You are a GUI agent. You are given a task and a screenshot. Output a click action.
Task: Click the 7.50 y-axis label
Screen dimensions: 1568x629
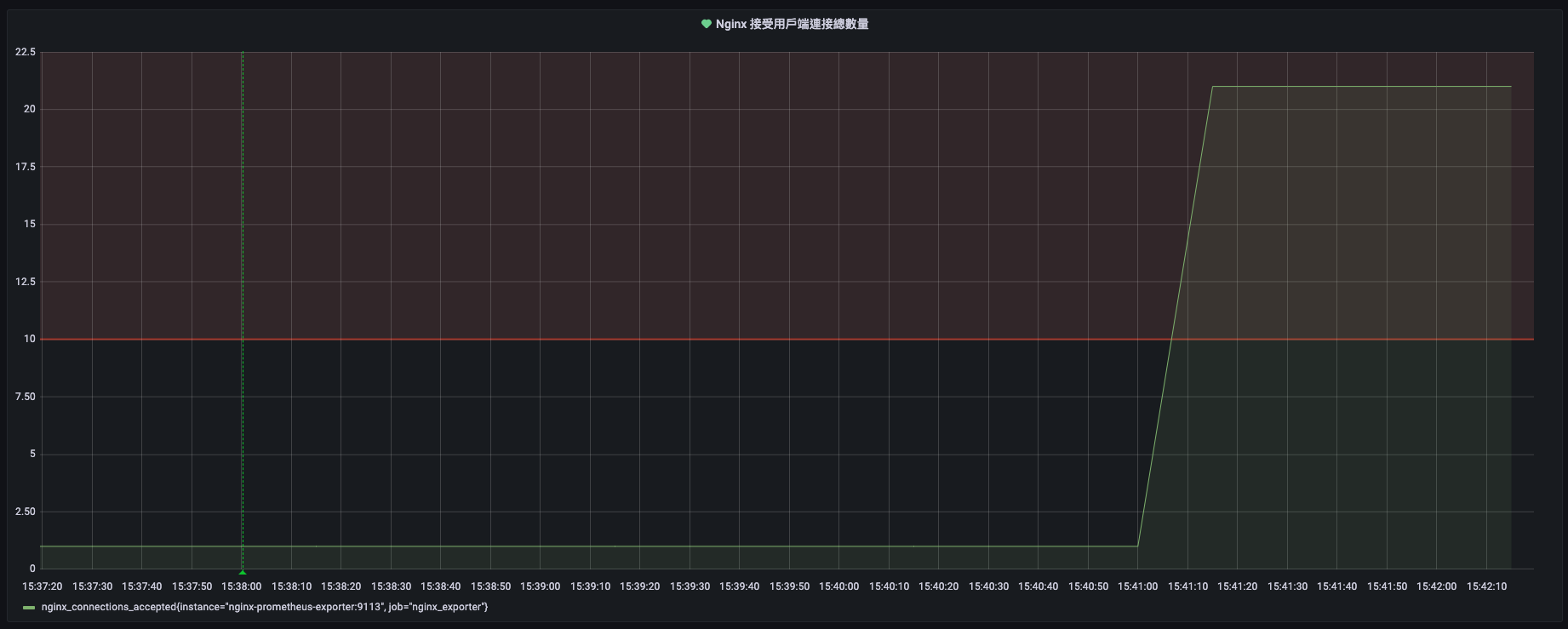point(26,397)
